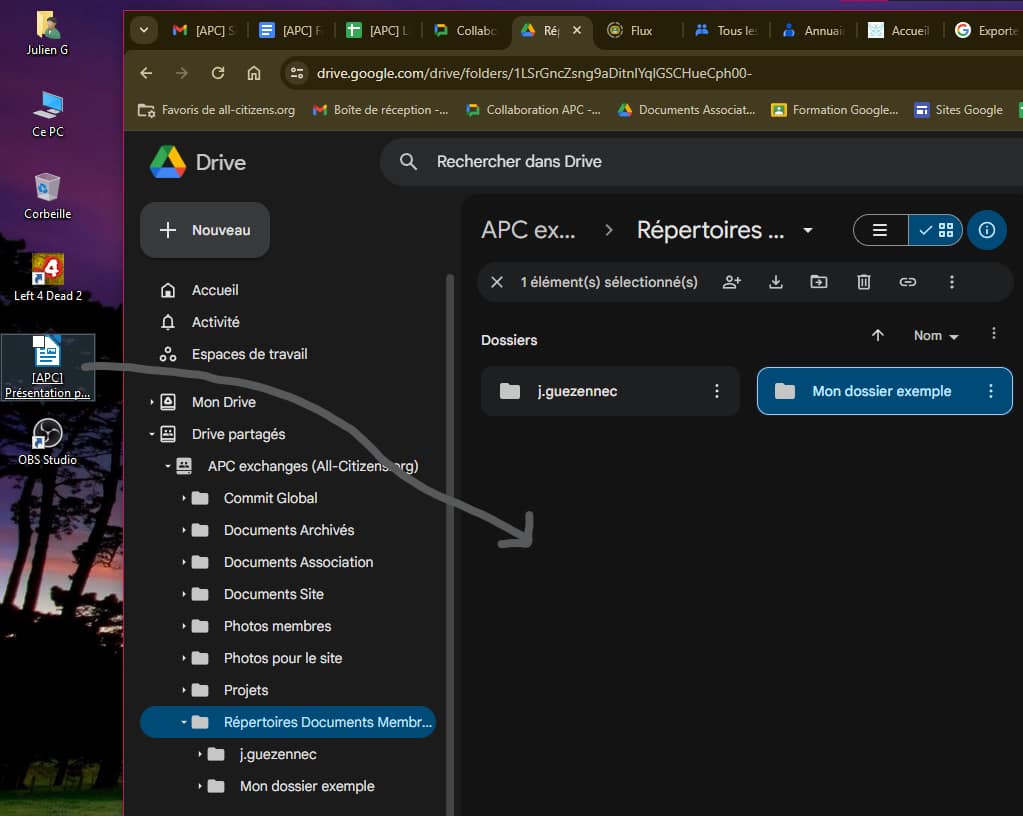1023x816 pixels.
Task: Reload the page with the refresh icon
Action: 218,73
